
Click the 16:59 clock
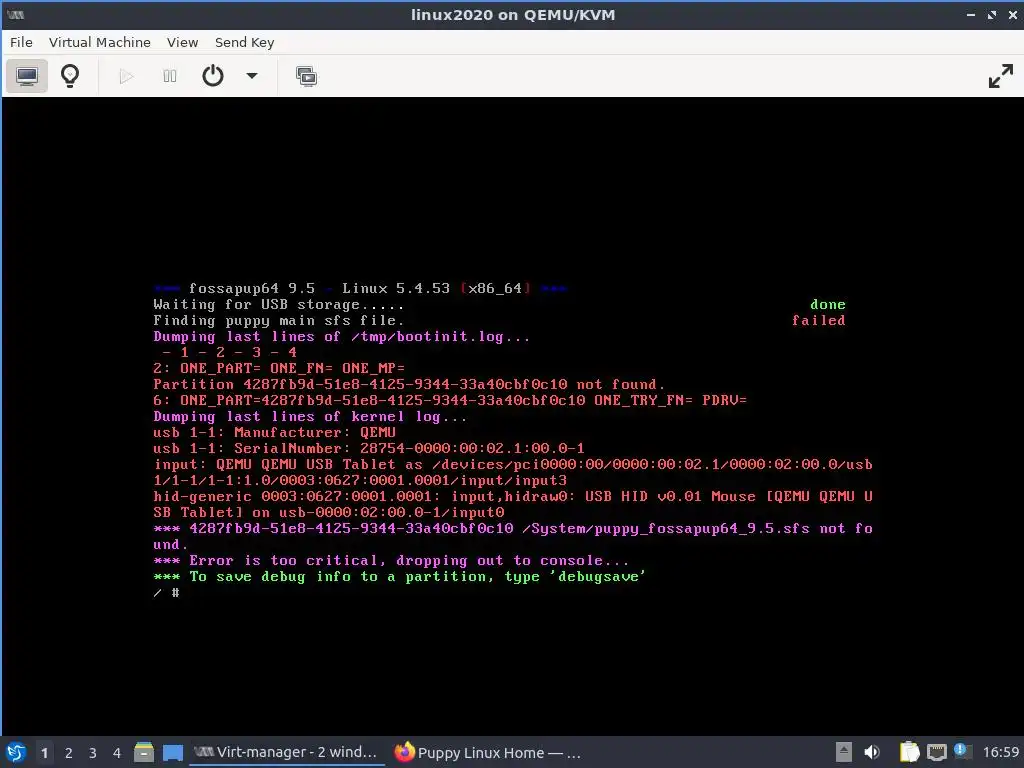1000,752
